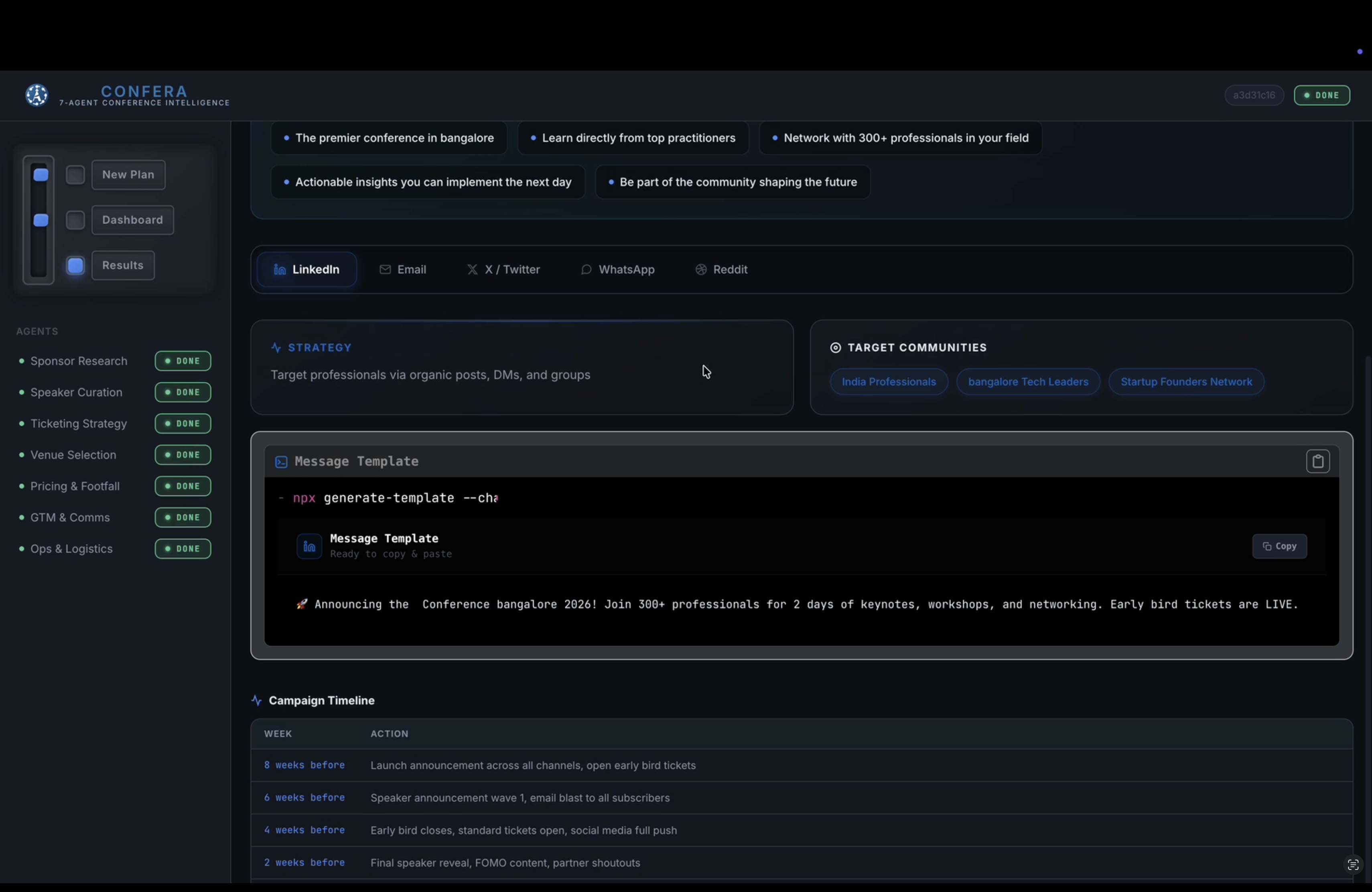Click DONE badge for Speaker Curation
Image resolution: width=1372 pixels, height=892 pixels.
(x=183, y=392)
